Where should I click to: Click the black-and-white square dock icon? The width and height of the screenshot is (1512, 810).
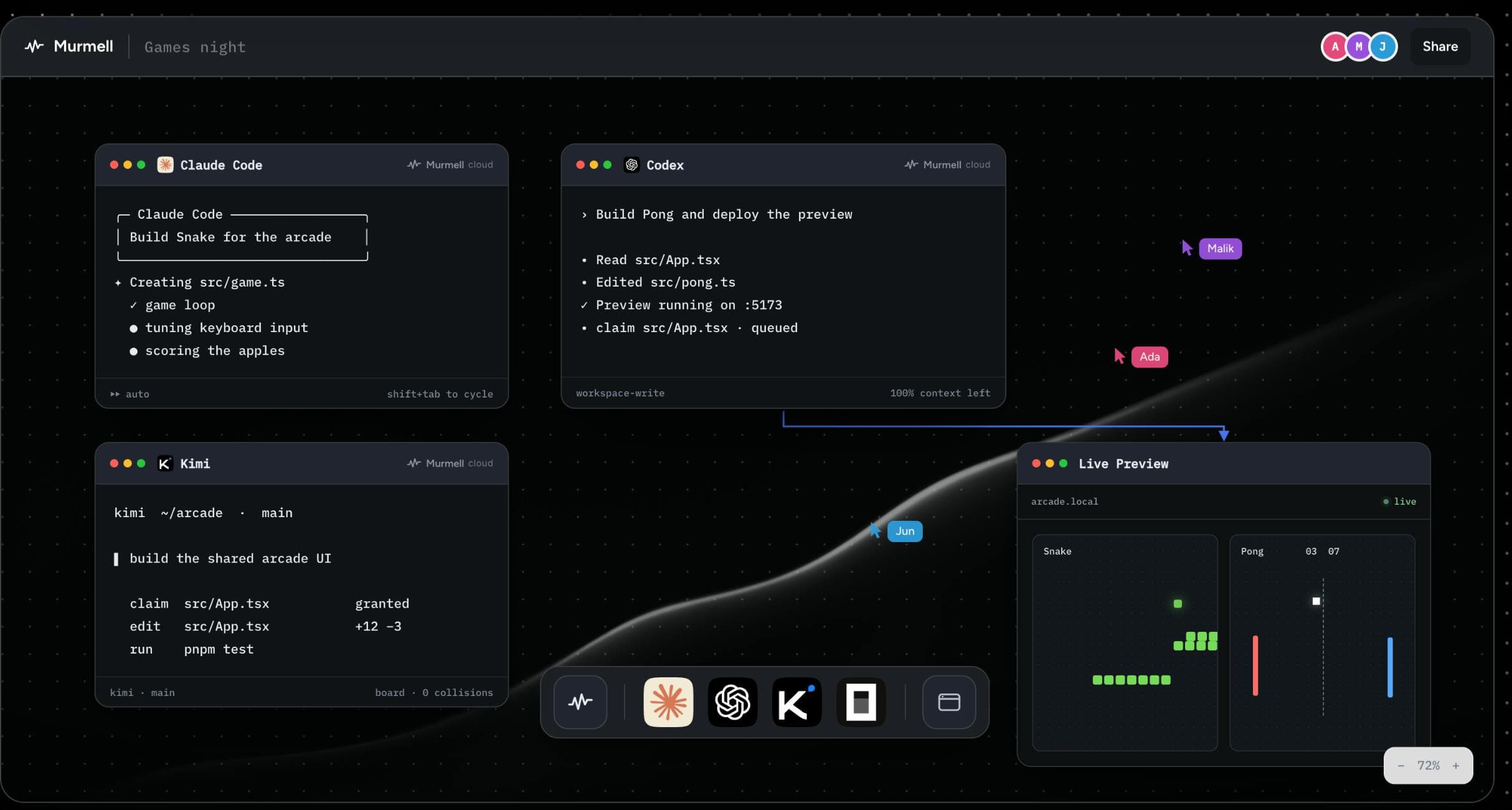pos(861,702)
